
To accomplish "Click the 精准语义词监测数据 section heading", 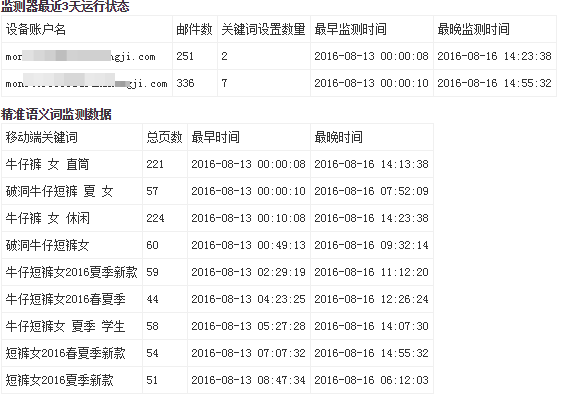I will pyautogui.click(x=56, y=114).
